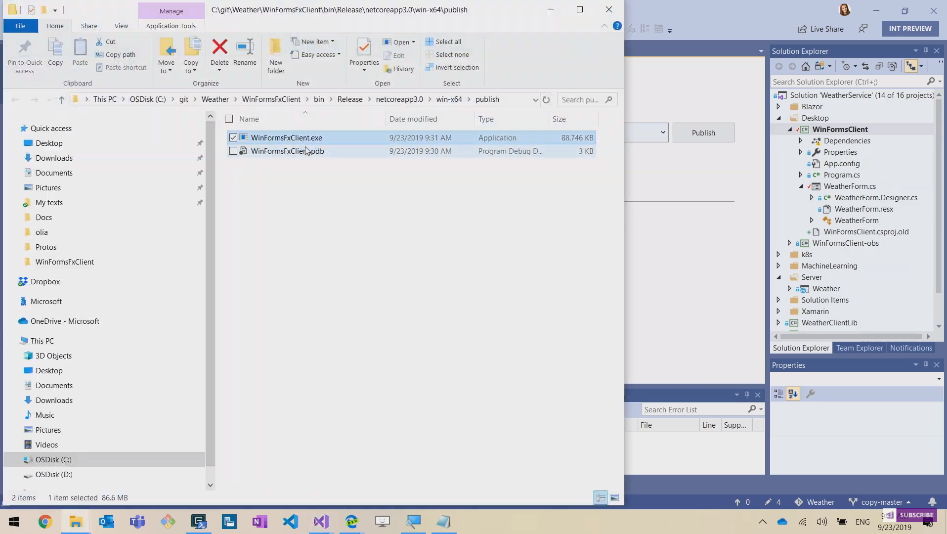Toggle the select-all checkbox in column header

point(229,119)
